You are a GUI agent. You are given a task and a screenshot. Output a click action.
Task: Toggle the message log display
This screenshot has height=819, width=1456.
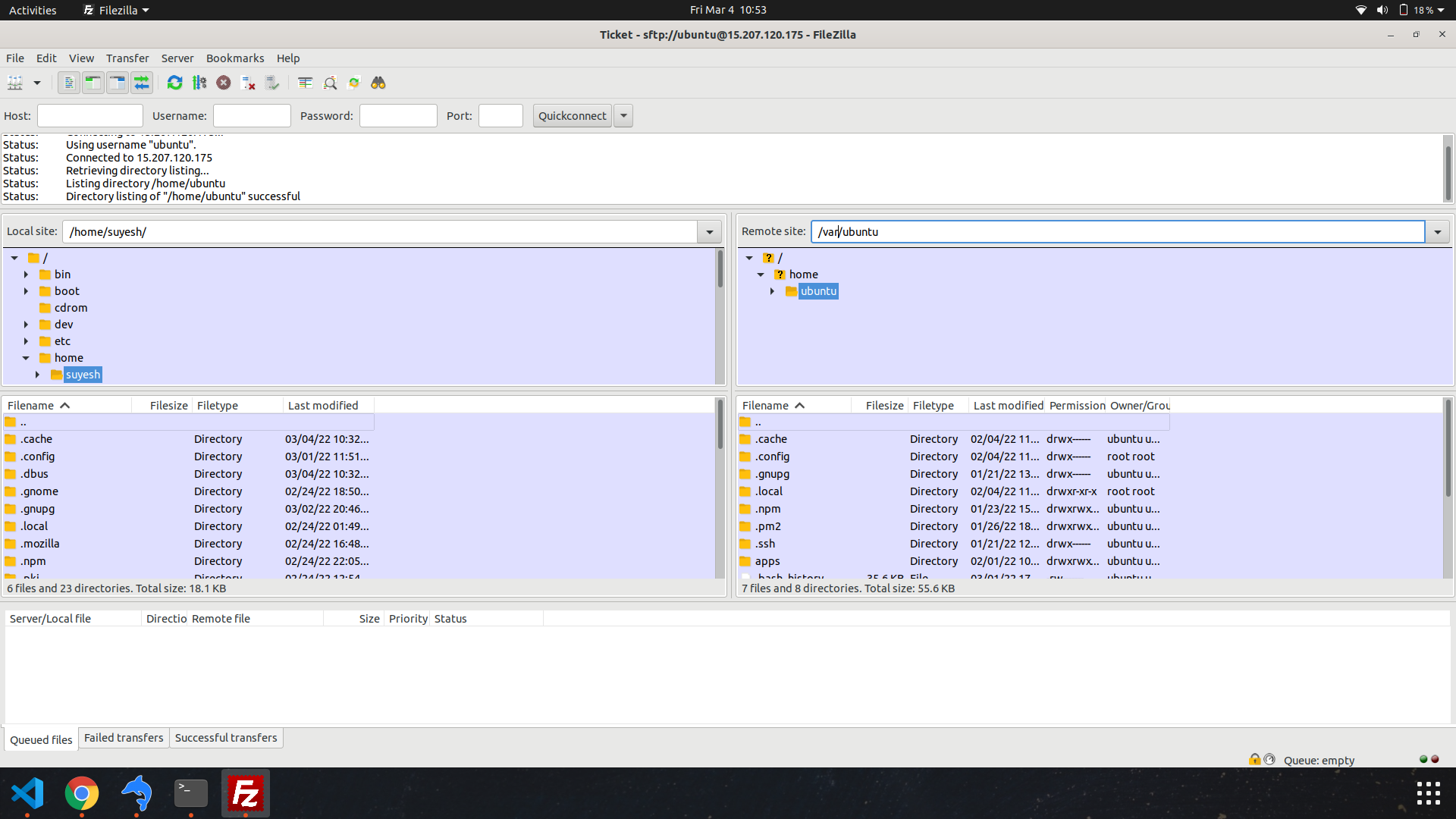click(69, 83)
